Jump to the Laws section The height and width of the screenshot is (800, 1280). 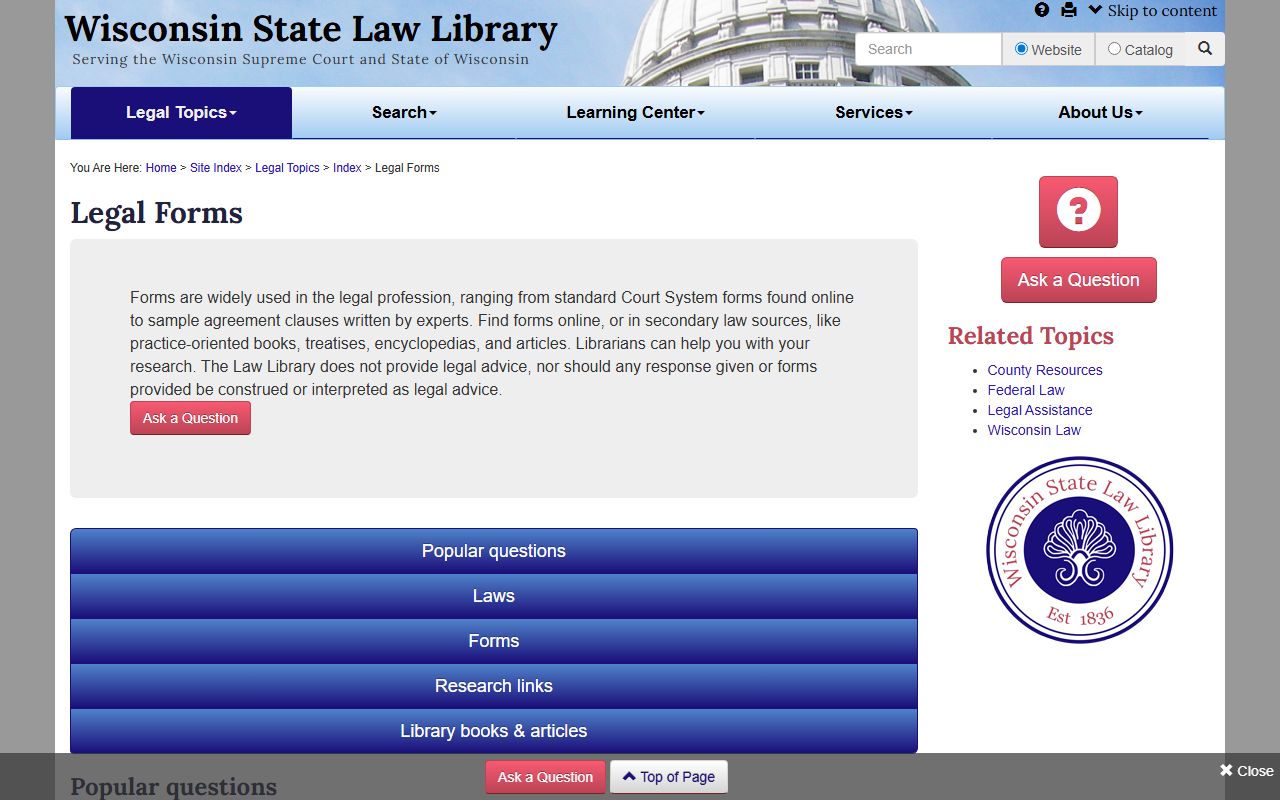coord(494,596)
